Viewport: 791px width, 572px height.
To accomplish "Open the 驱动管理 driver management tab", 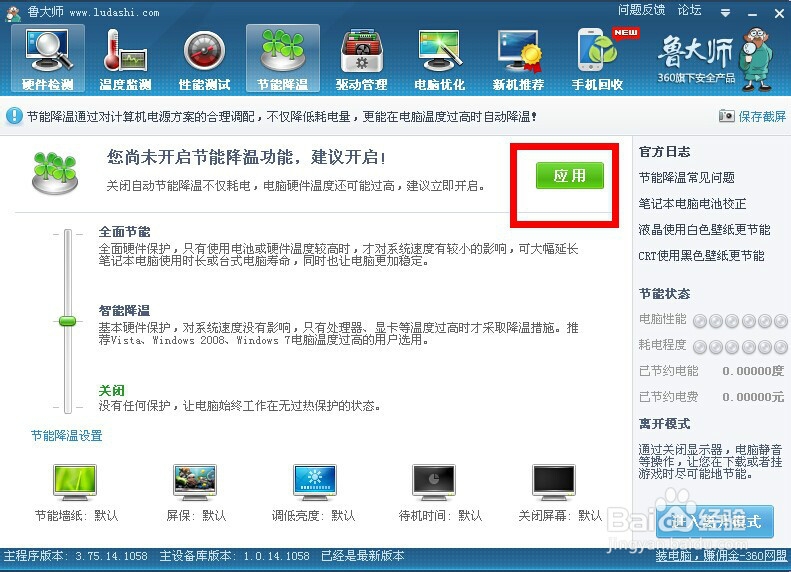I will click(x=361, y=59).
